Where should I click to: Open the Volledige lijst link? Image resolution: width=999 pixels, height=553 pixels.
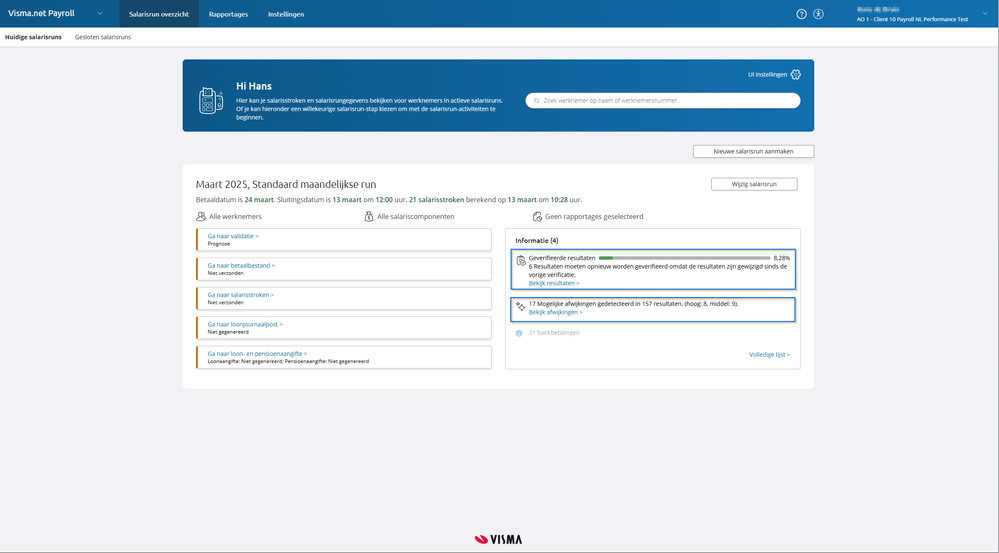(x=769, y=355)
